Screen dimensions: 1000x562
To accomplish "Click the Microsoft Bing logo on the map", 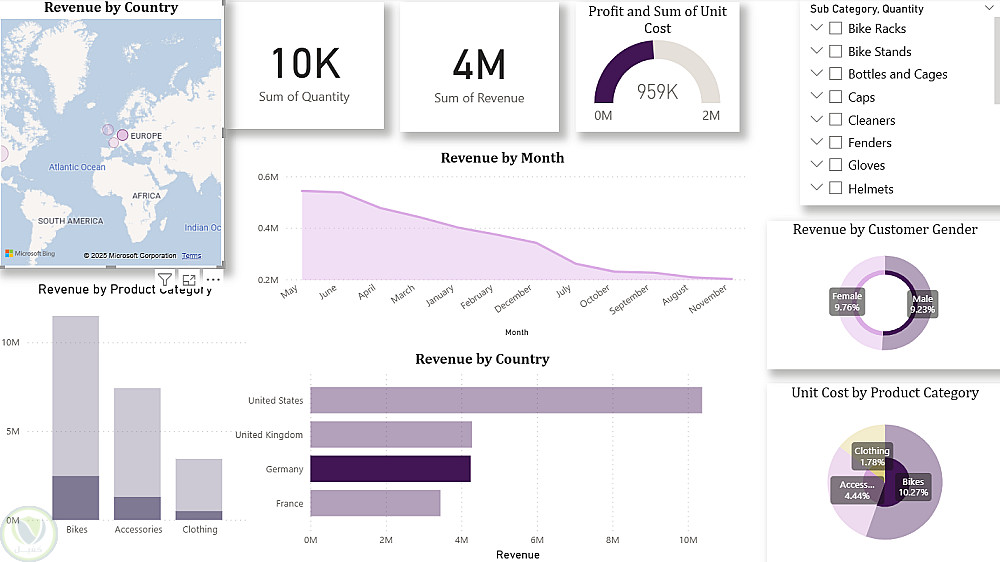I will (x=30, y=255).
